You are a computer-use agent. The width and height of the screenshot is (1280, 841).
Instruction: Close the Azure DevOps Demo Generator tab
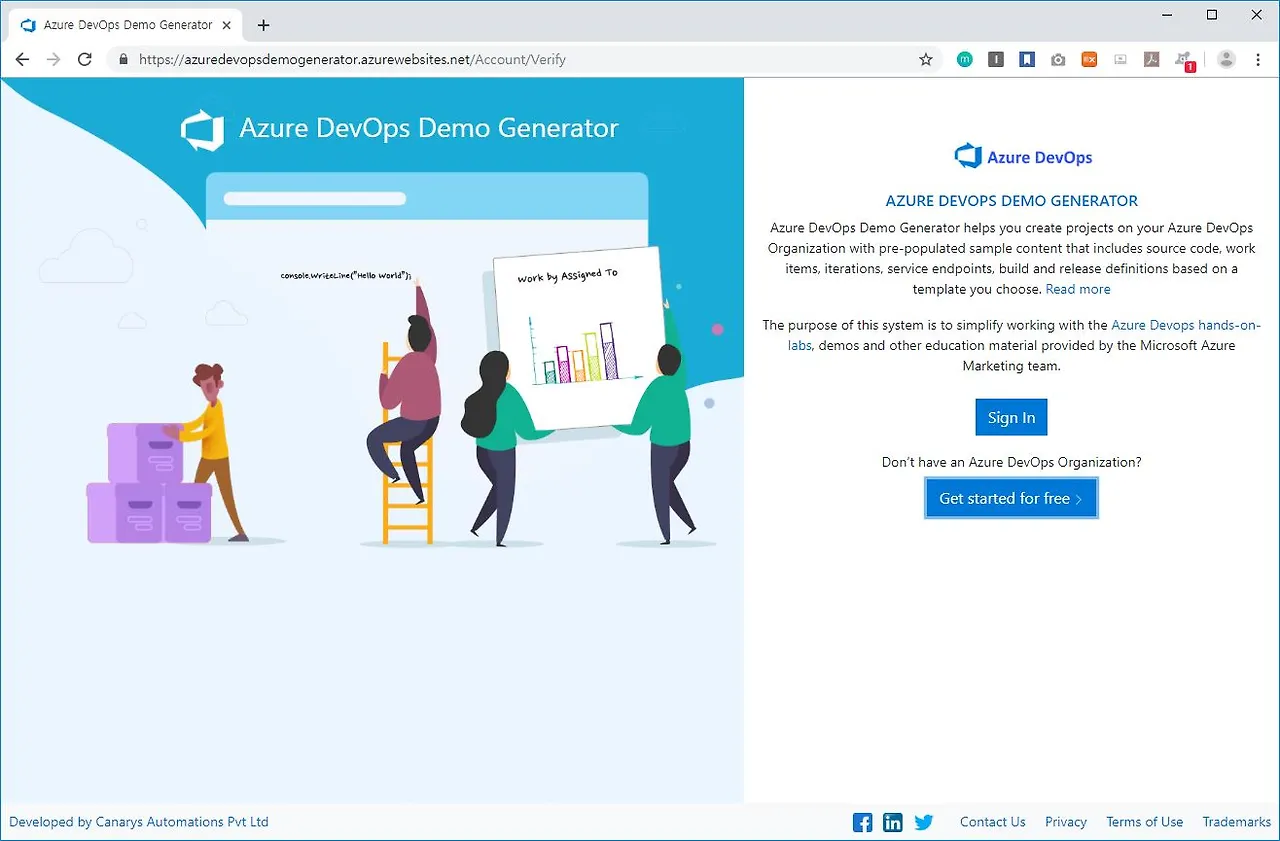227,25
